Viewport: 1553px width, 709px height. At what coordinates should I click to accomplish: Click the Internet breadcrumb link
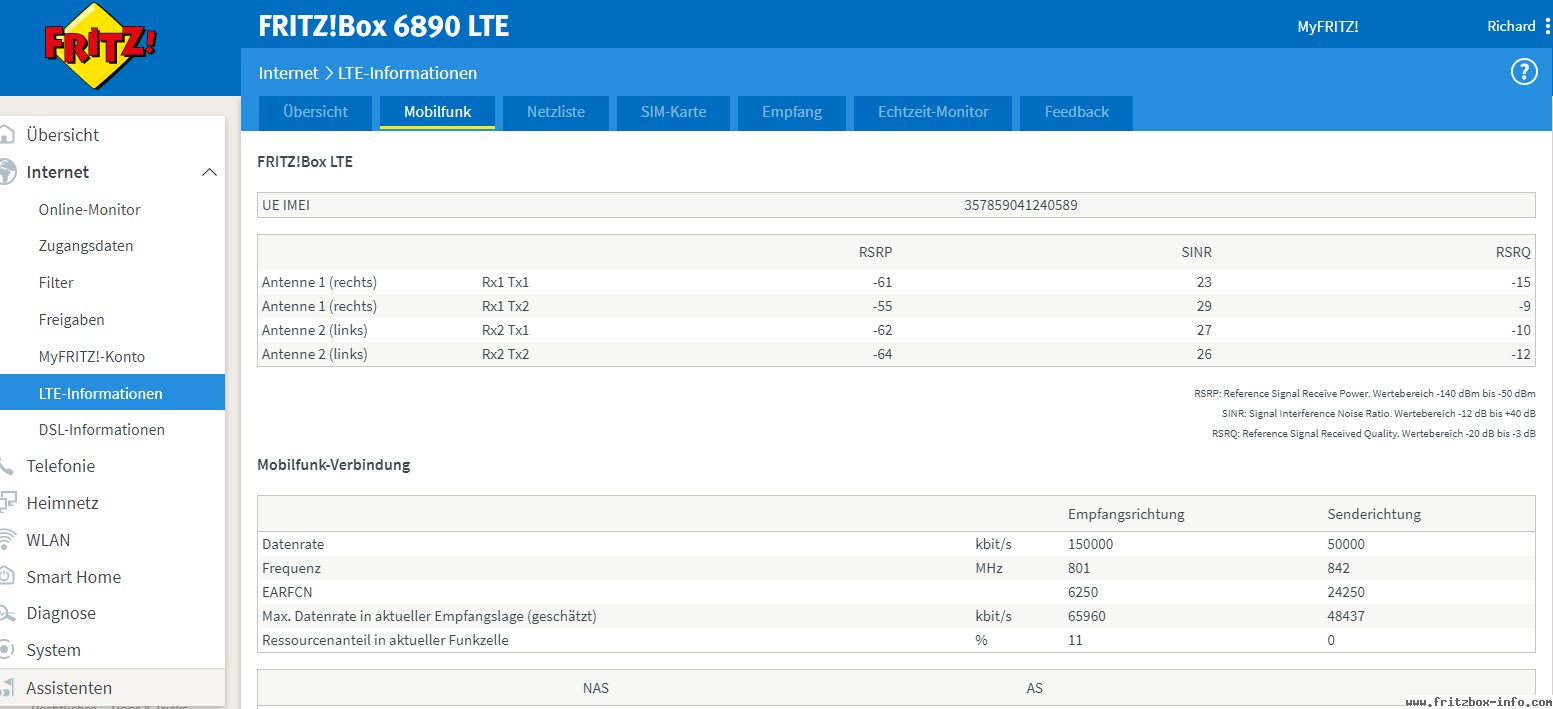(x=288, y=73)
